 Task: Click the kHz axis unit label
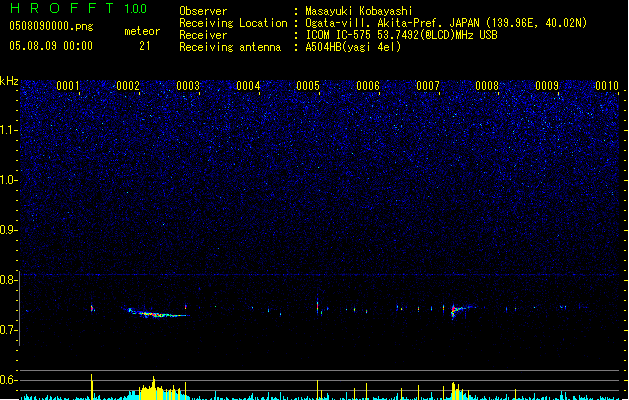9,81
